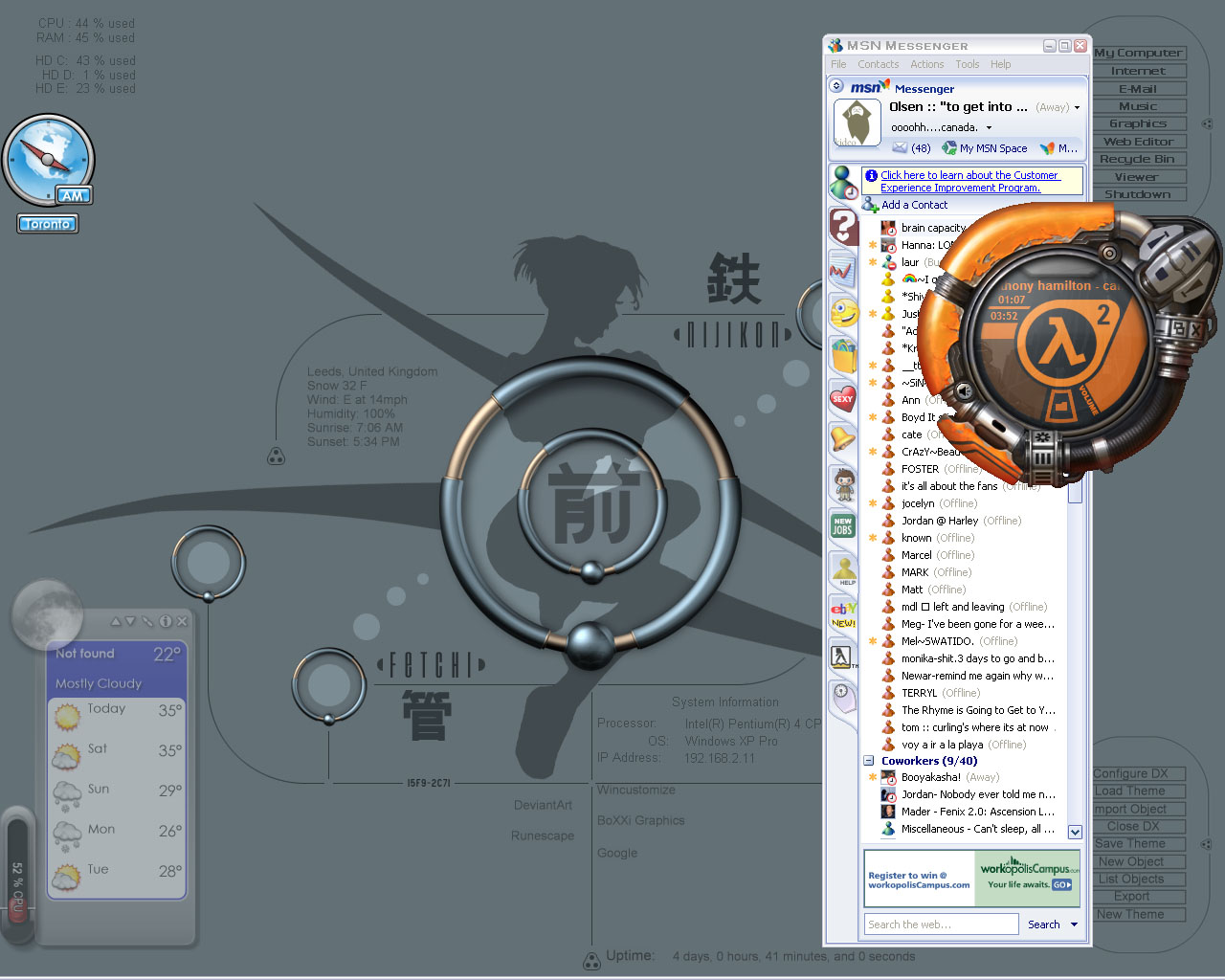Select contact Jordan @ Harley

point(961,521)
